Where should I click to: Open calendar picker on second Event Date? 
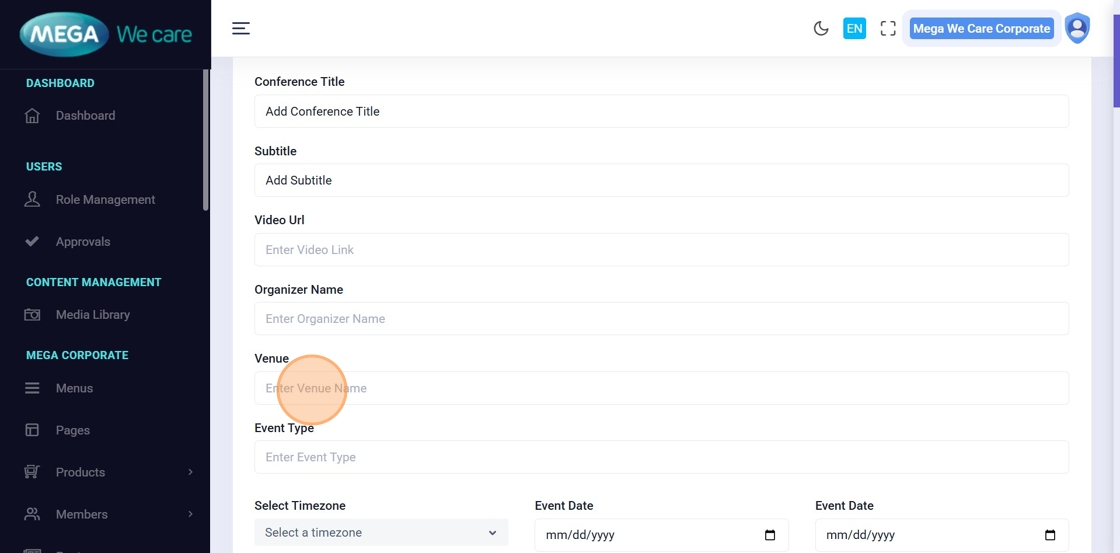coord(1049,535)
